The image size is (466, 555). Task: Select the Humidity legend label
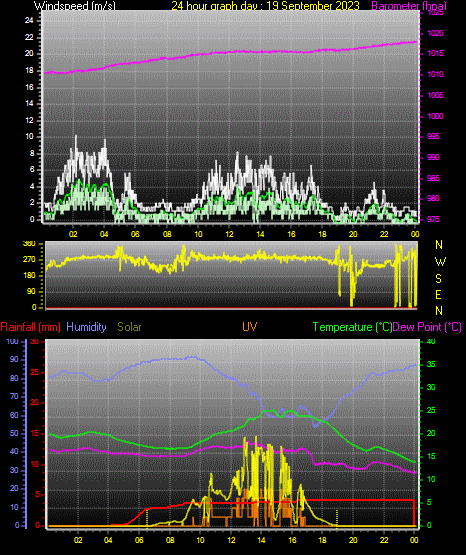(86, 327)
